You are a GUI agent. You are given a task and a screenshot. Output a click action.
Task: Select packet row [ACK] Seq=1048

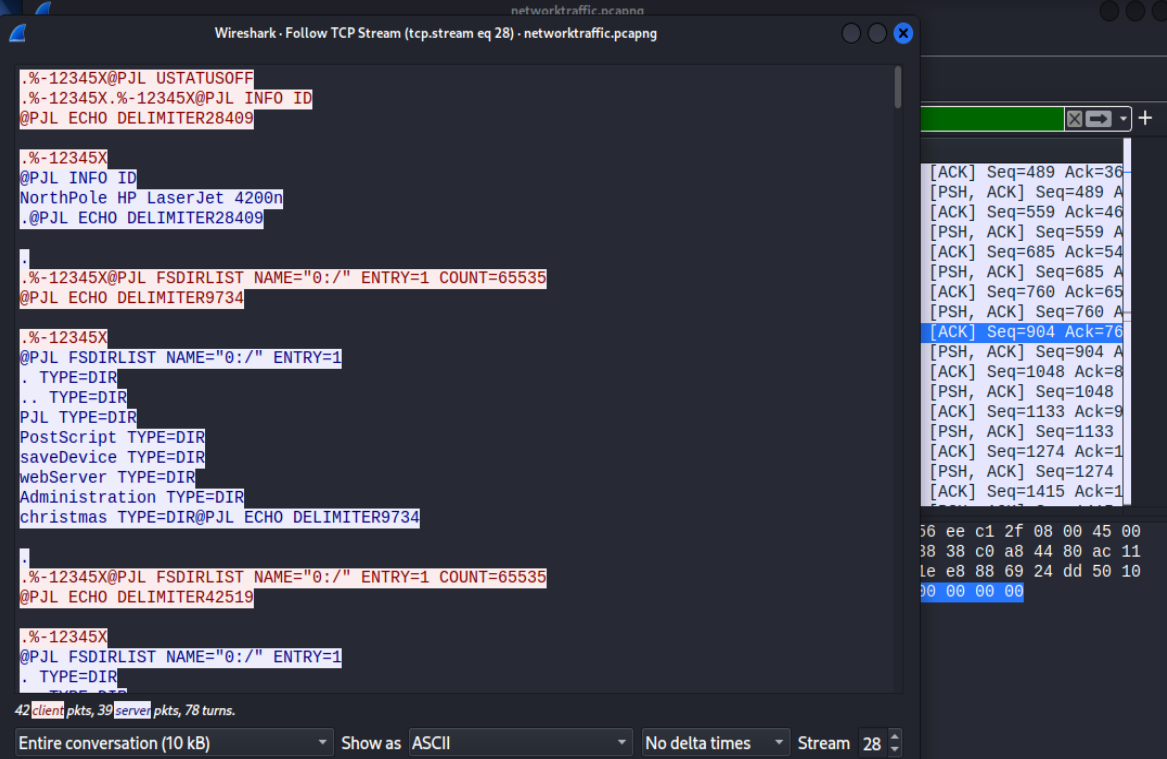click(1022, 372)
